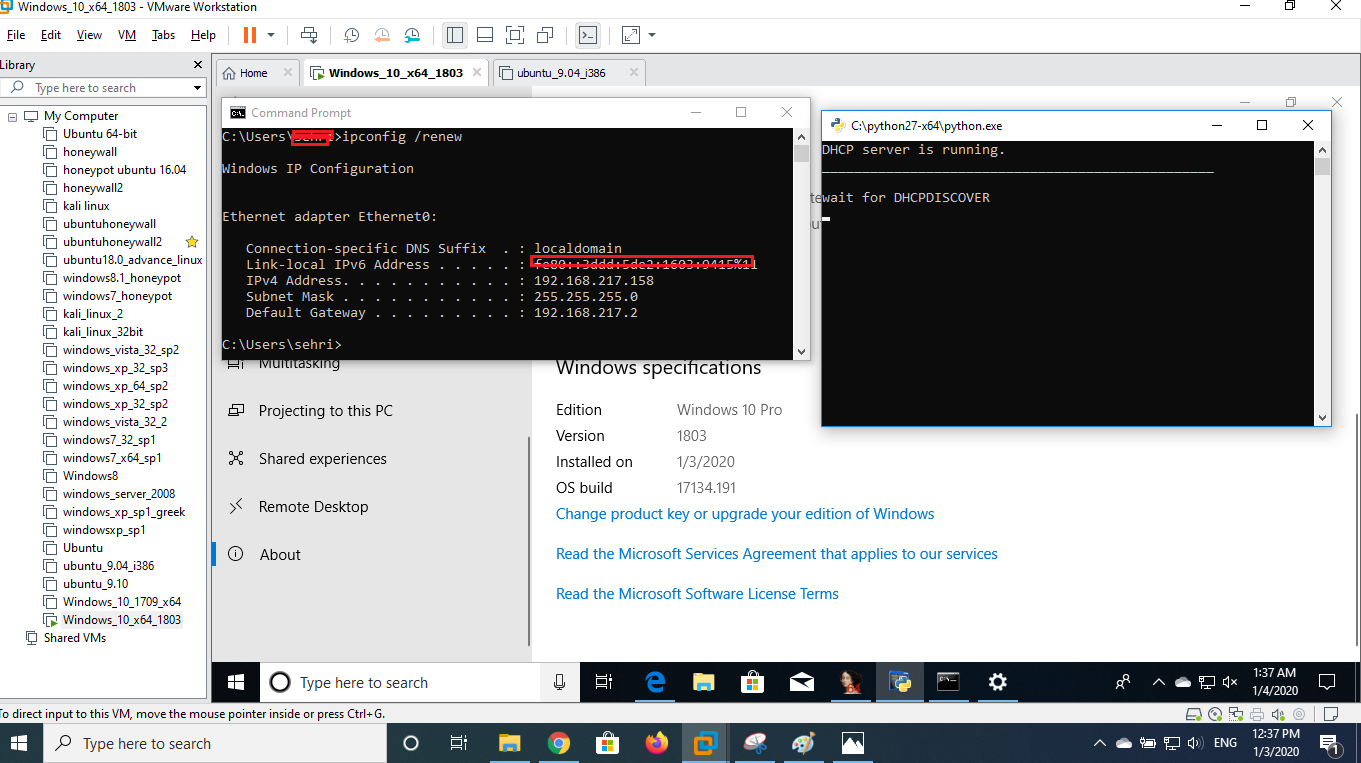Open the Help menu
1361x763 pixels.
[203, 35]
